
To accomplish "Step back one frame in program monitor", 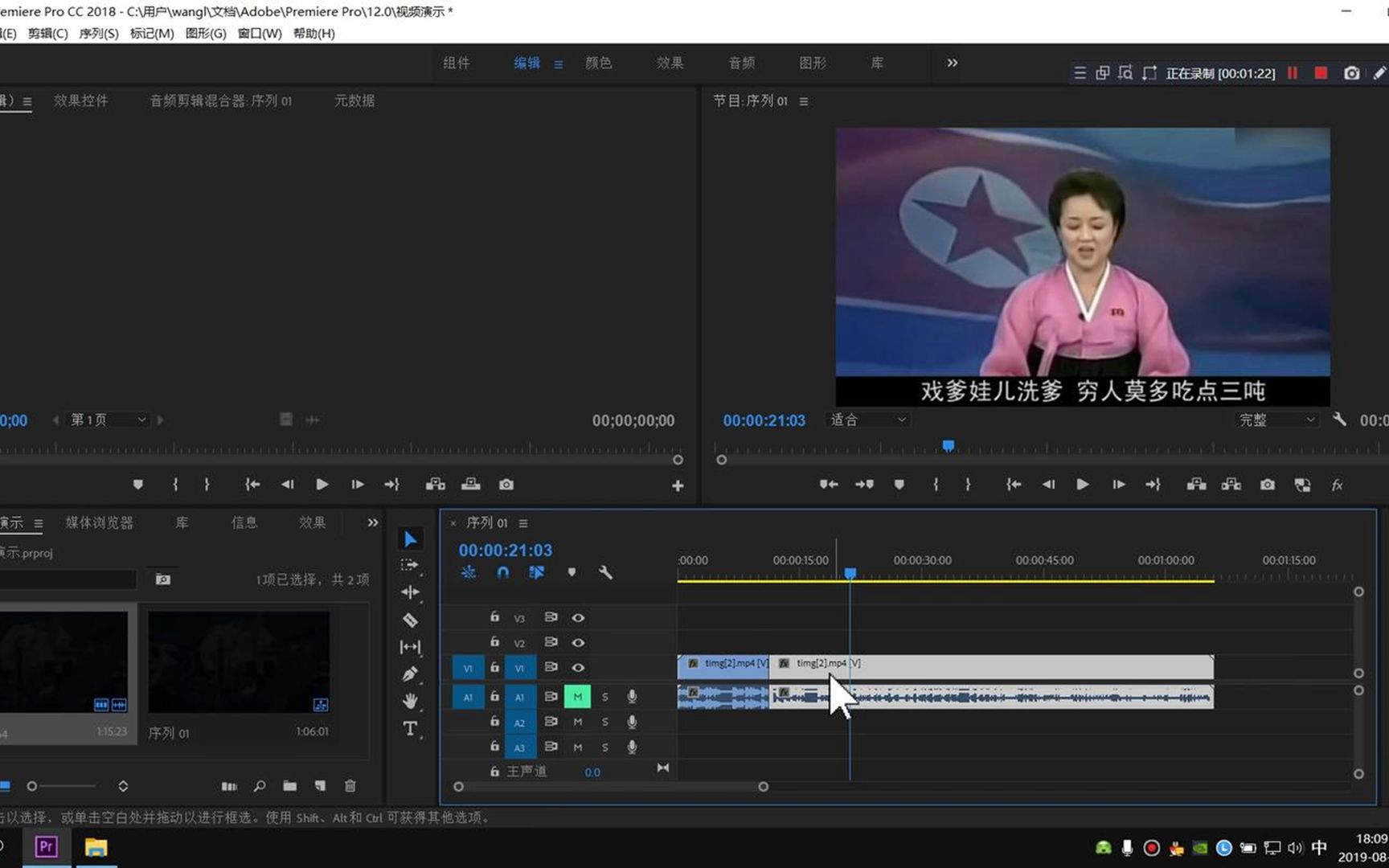I will click(1048, 485).
